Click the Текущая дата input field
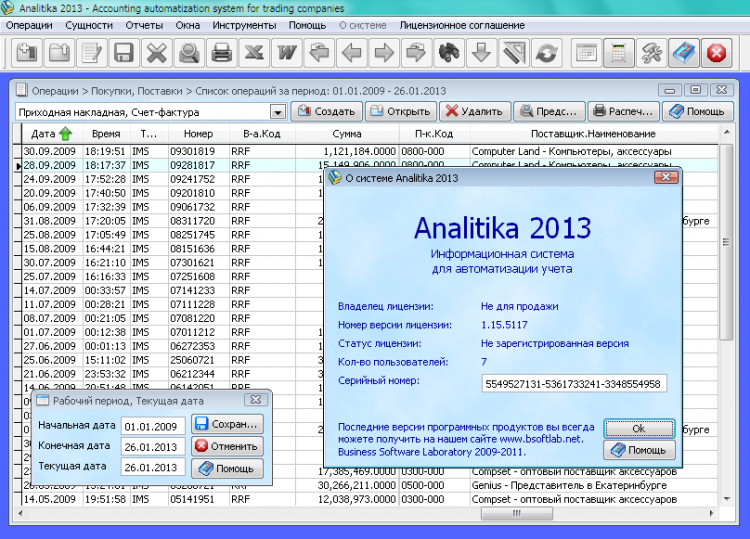Viewport: 750px width, 539px height. [x=153, y=467]
